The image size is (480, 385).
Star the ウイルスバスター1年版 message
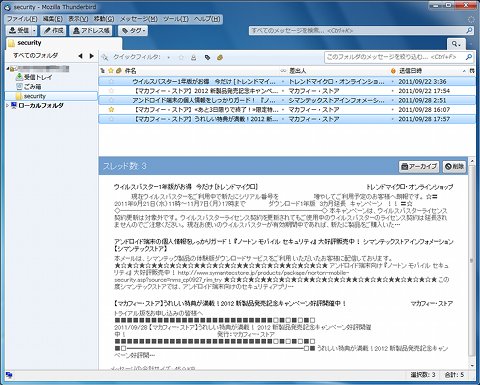click(111, 81)
